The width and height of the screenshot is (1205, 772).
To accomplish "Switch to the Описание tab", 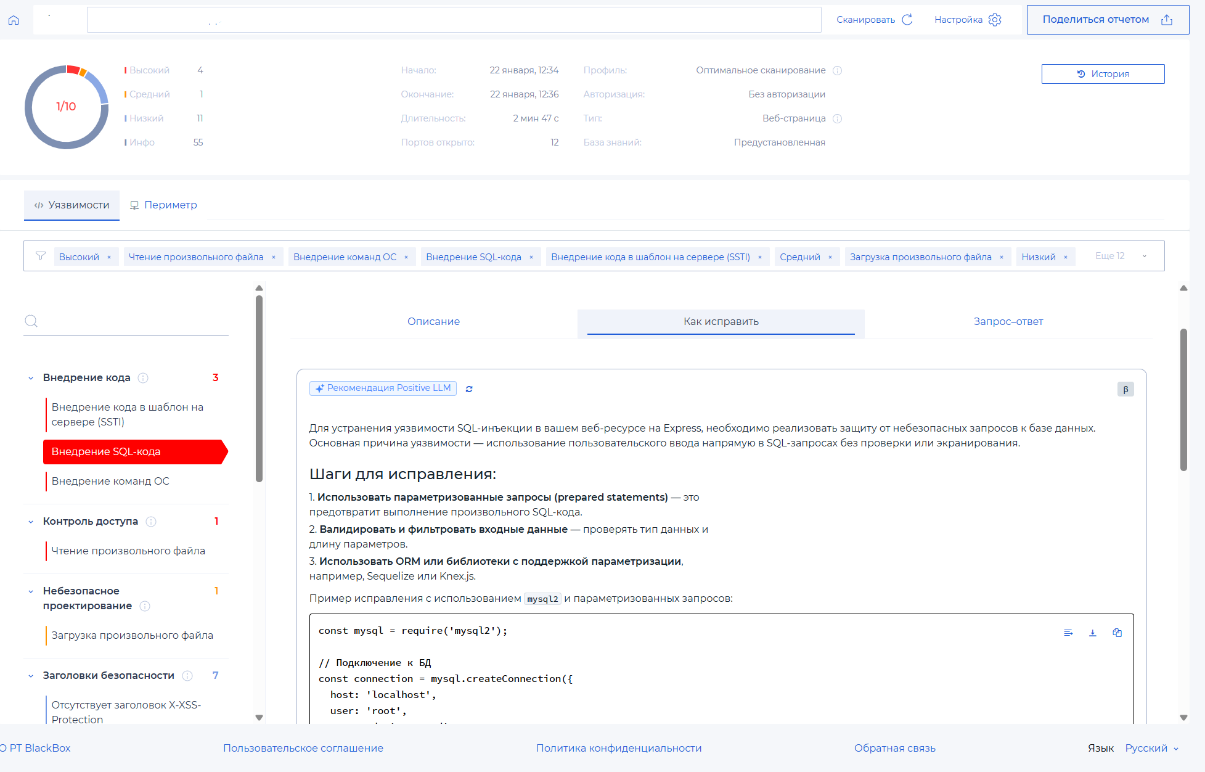I will point(433,322).
